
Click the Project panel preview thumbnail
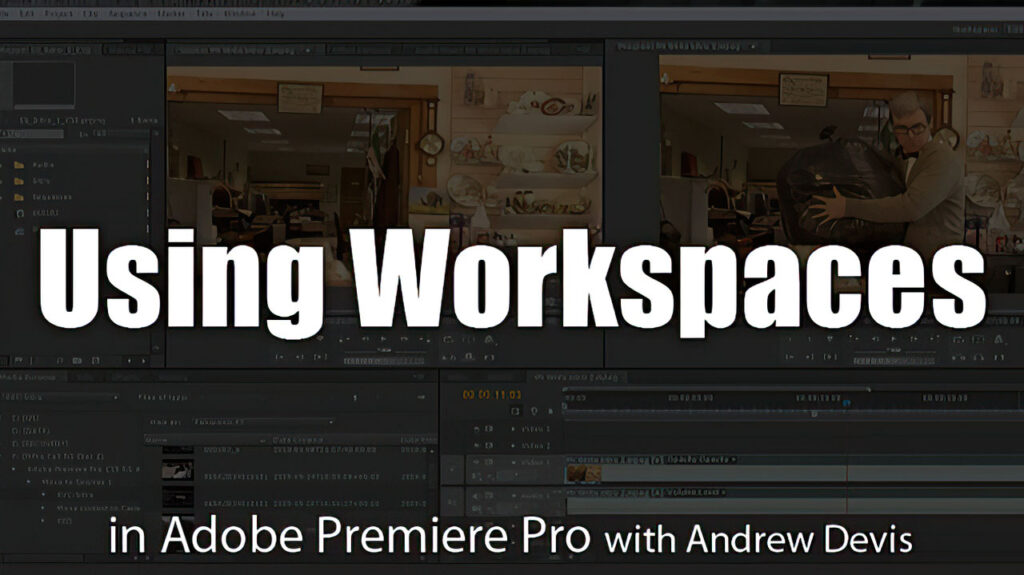44,85
